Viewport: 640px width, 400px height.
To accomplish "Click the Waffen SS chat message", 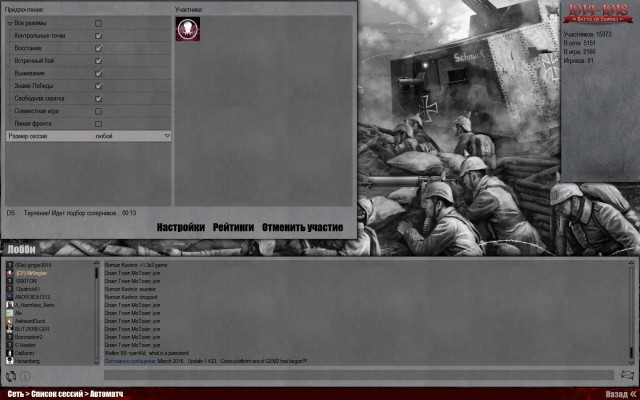I will click(x=147, y=353).
